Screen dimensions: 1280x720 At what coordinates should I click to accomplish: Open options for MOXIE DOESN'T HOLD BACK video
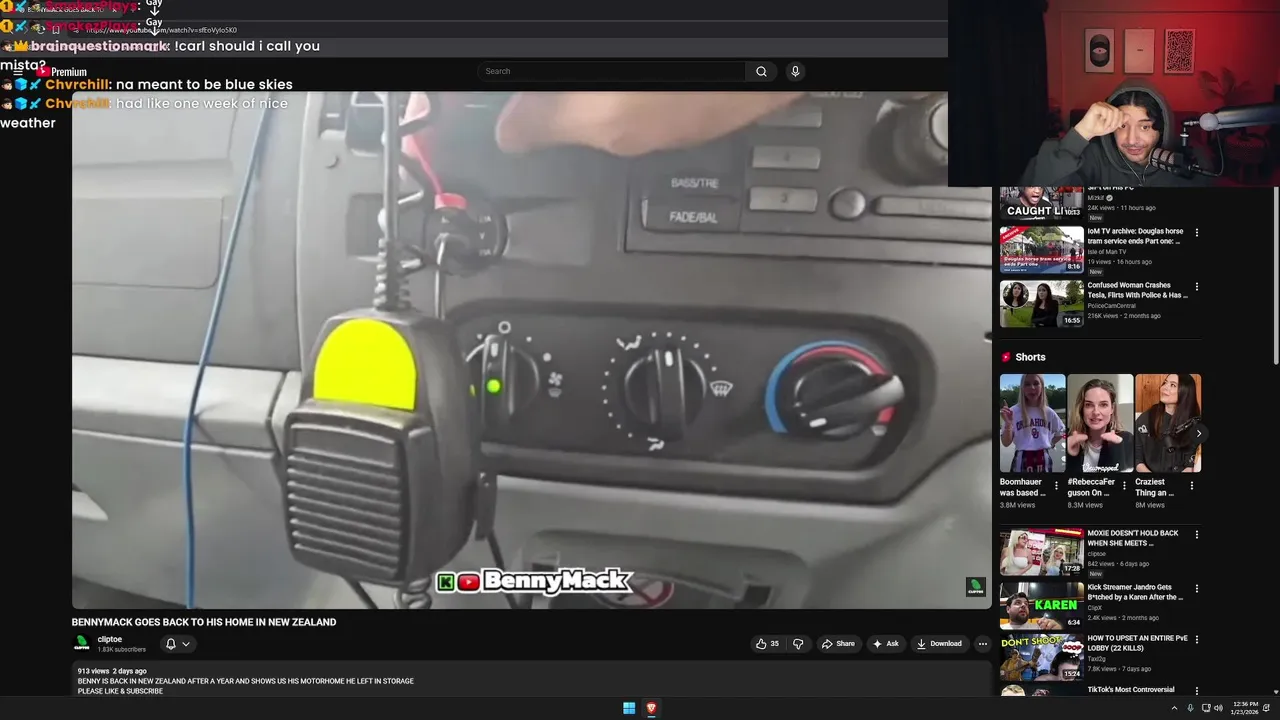(x=1196, y=535)
